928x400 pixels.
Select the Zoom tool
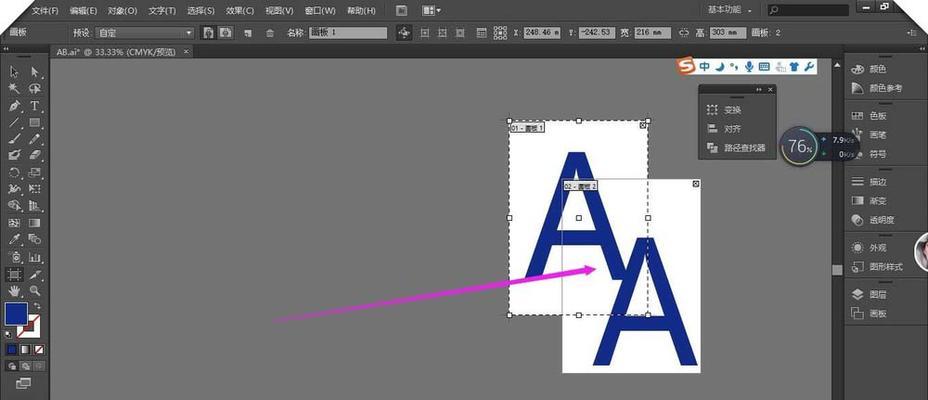click(x=35, y=291)
